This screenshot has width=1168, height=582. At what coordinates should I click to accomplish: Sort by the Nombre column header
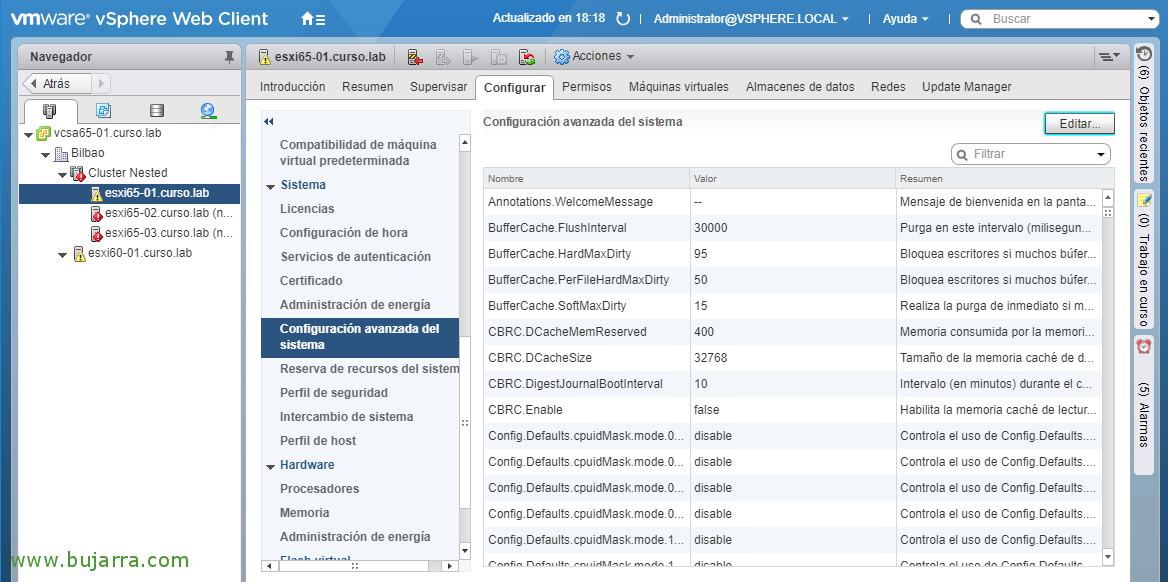[x=586, y=179]
